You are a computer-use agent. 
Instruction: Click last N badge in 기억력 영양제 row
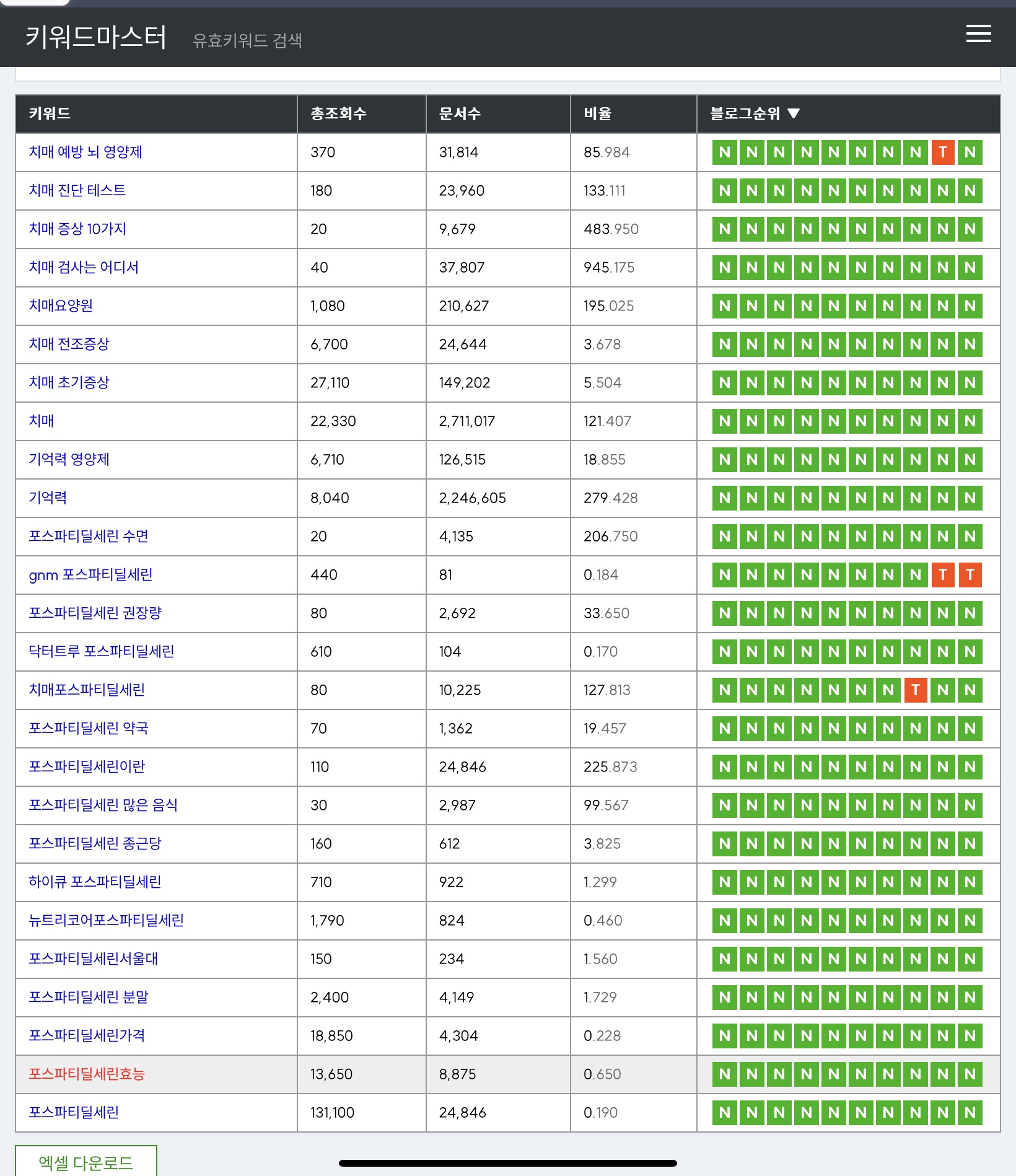(970, 459)
